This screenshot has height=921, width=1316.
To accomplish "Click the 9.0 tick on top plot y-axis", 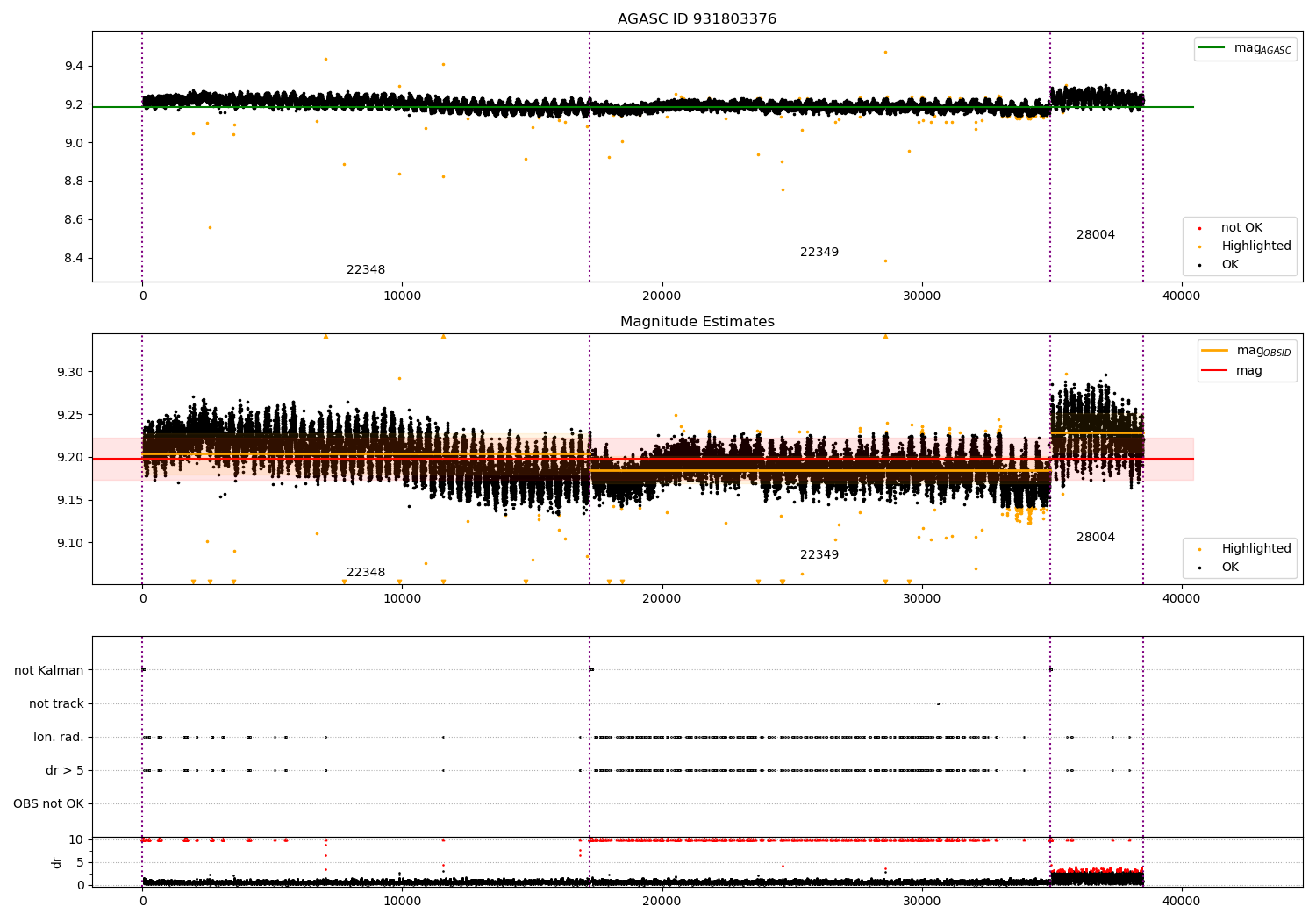I will (74, 143).
